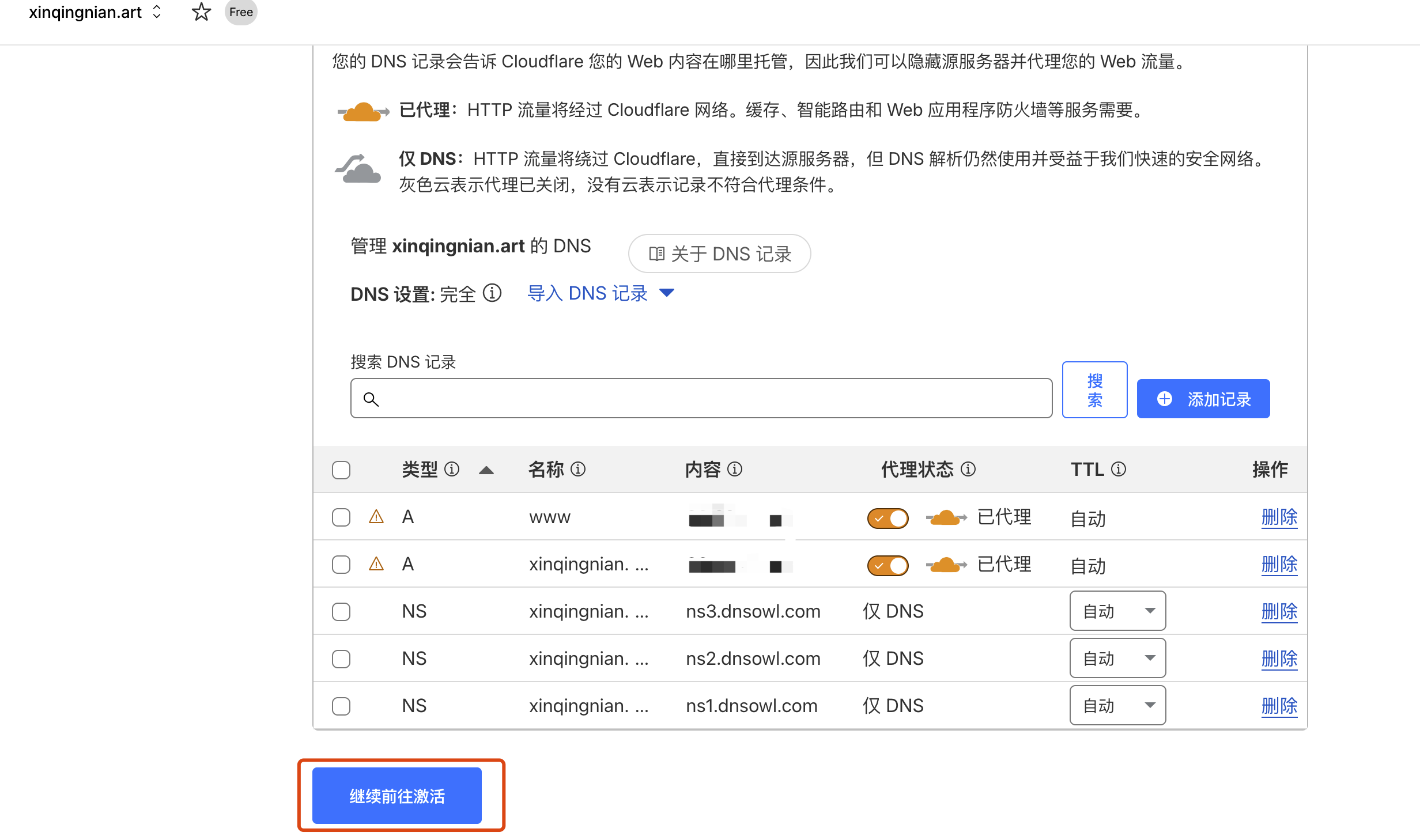1420x840 pixels.
Task: Open TTL dropdown for ns1.dnsowl.com
Action: 1118,705
